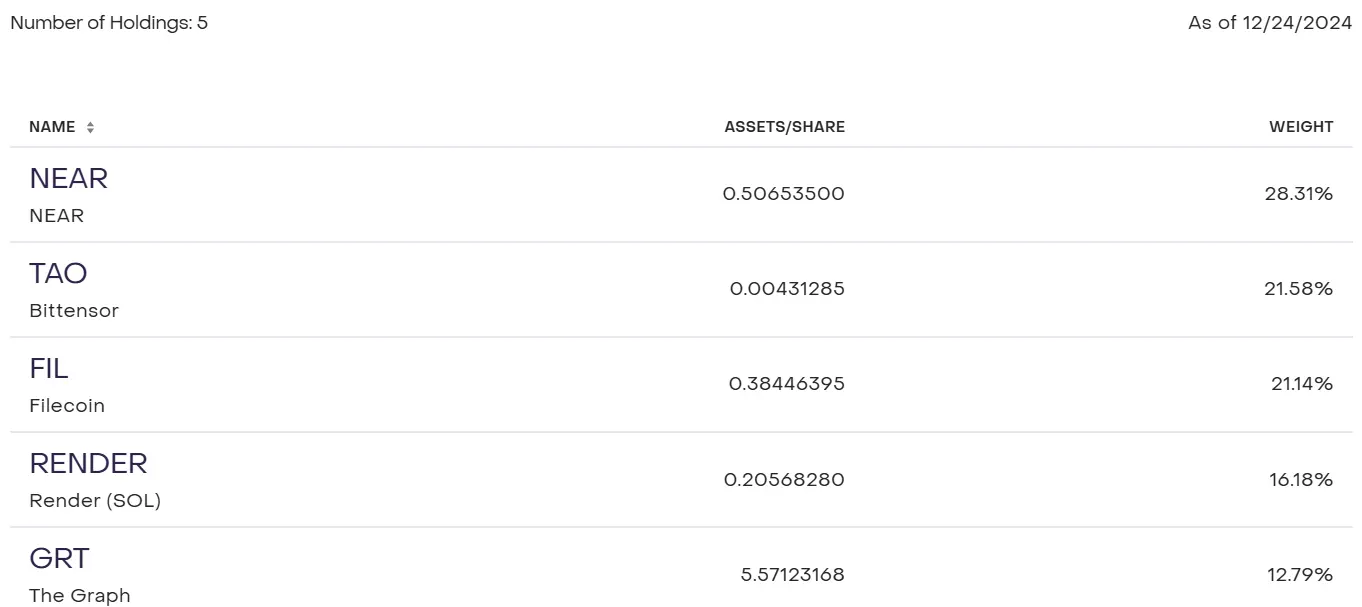Viewport: 1362px width, 607px height.
Task: Click the 0.50653500 assets/share value
Action: click(783, 194)
